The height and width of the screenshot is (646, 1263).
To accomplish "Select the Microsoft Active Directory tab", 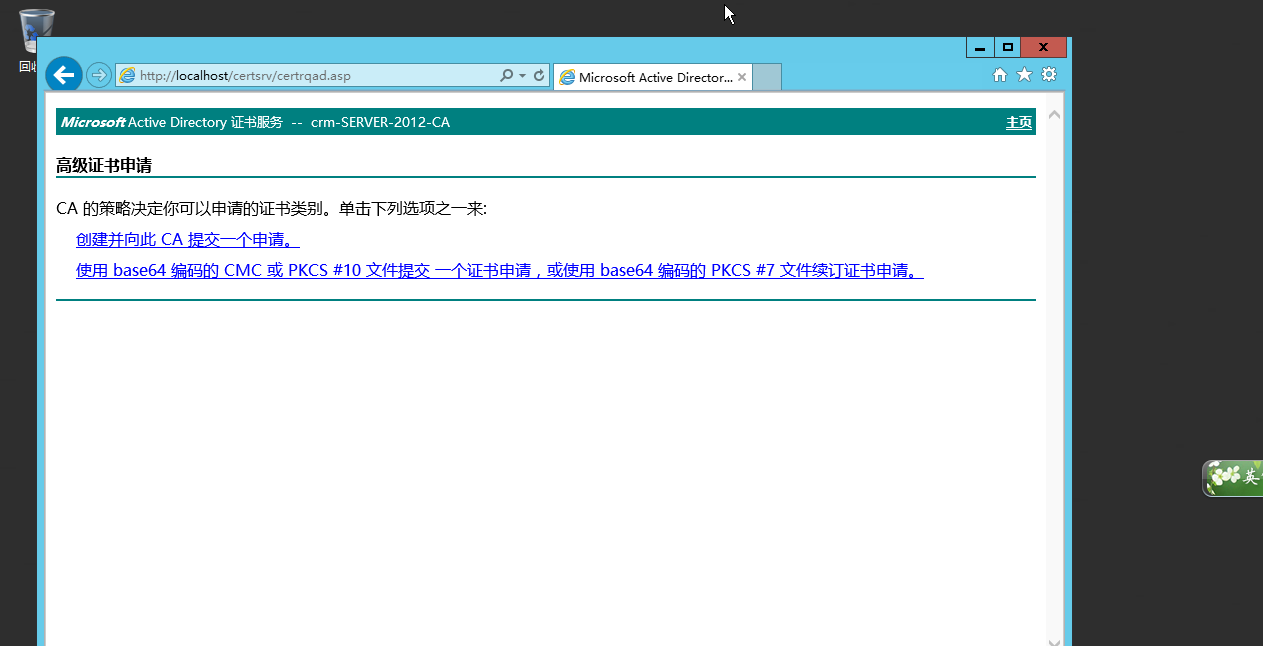I will 652,77.
